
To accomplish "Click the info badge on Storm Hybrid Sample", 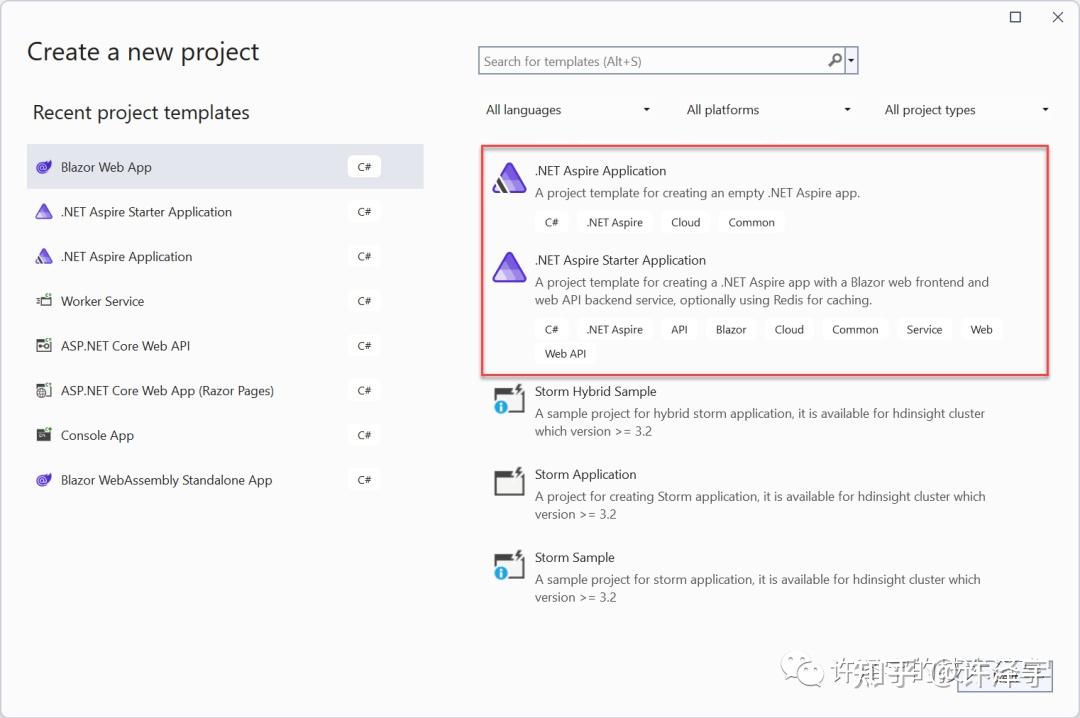I will point(500,408).
